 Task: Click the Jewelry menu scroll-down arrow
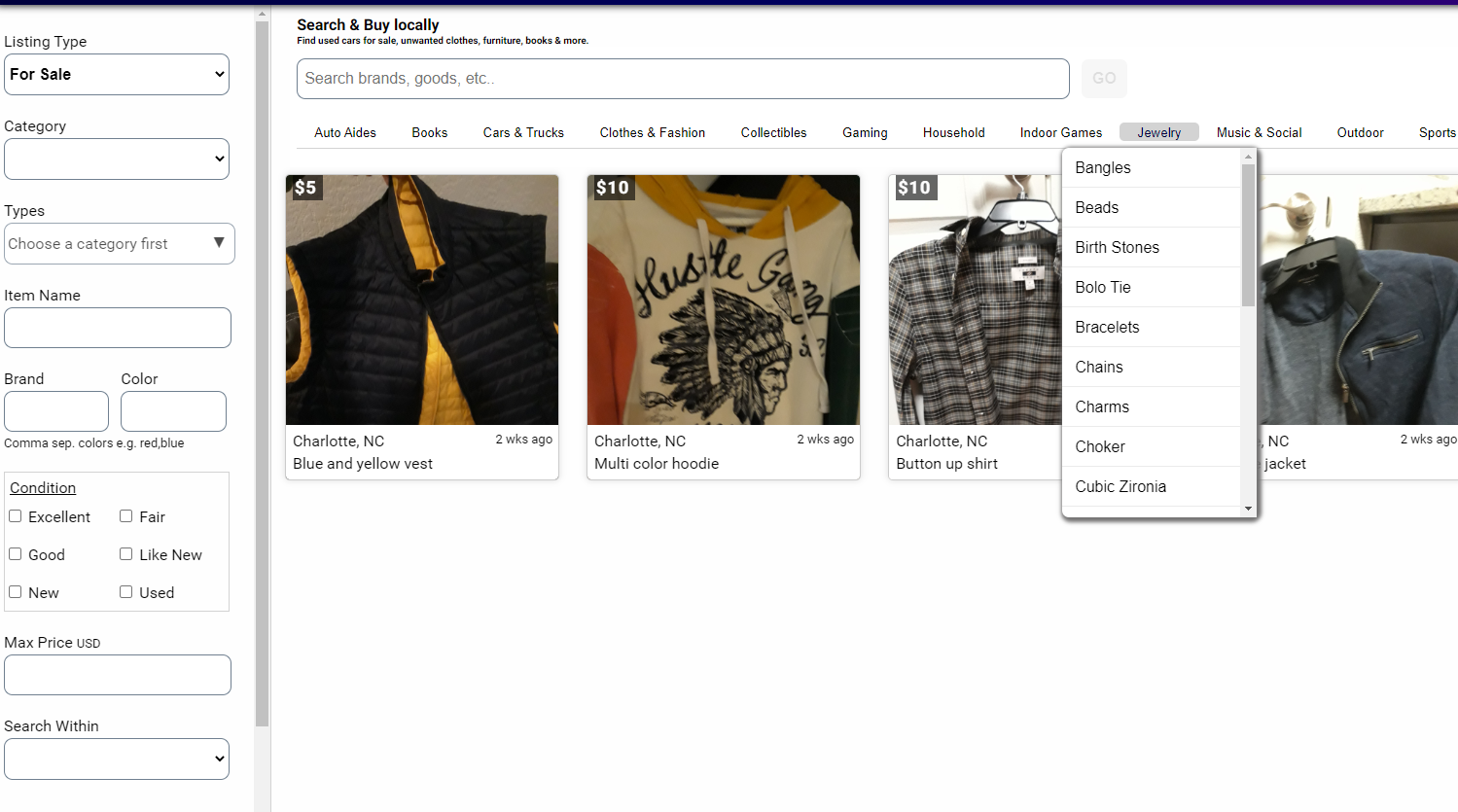pos(1249,509)
